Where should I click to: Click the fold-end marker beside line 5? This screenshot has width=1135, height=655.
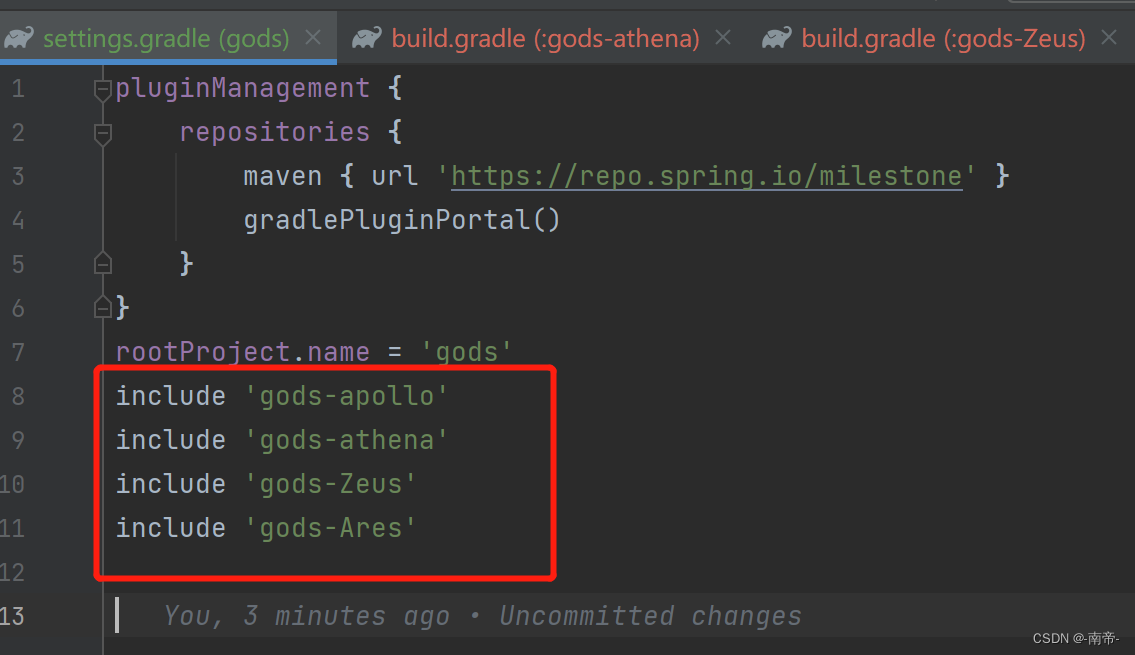102,263
